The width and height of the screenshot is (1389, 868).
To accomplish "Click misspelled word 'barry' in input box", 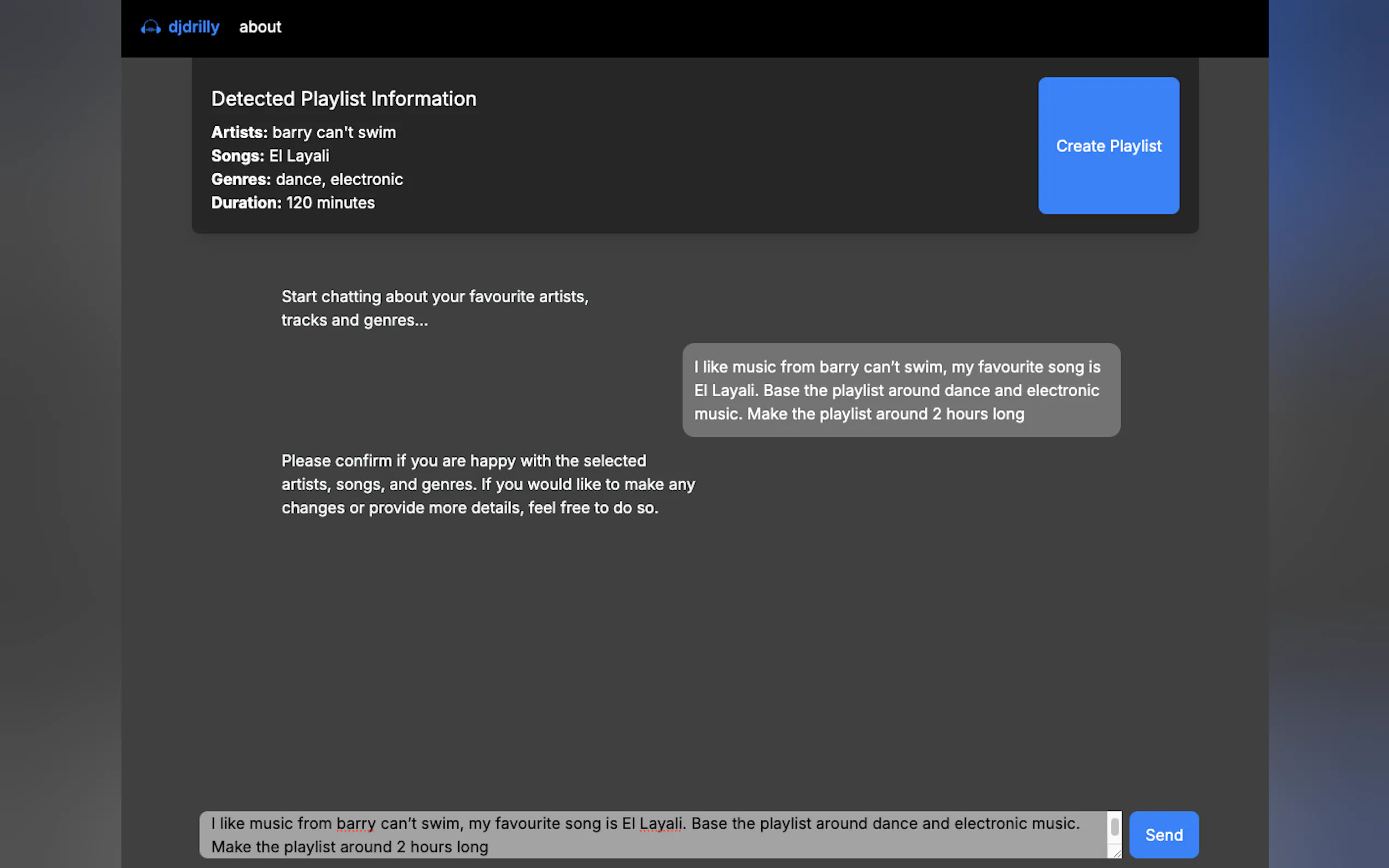I will coord(355,823).
